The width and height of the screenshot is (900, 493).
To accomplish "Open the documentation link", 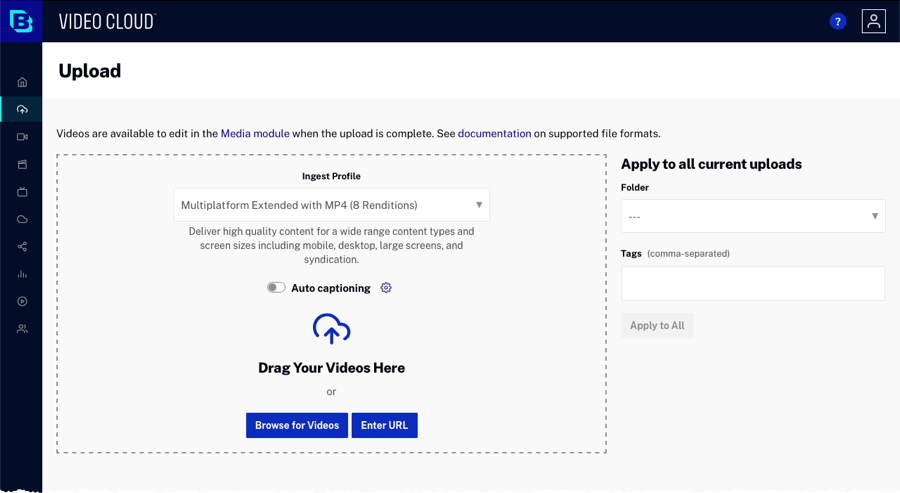I will (494, 133).
